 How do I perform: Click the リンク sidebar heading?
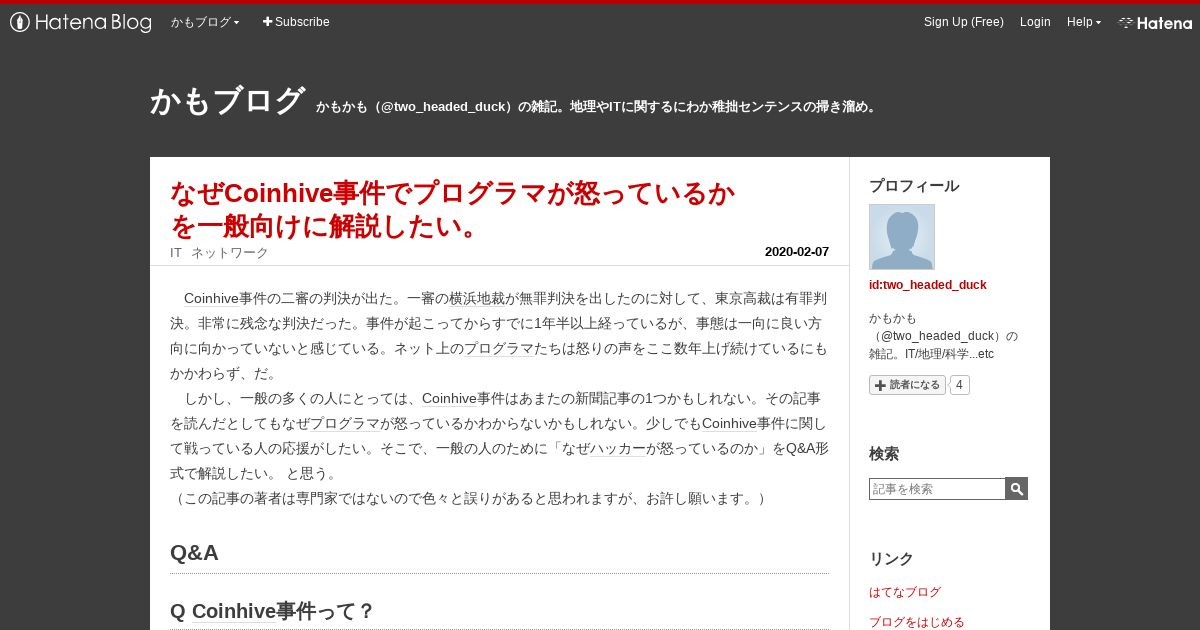(x=891, y=559)
